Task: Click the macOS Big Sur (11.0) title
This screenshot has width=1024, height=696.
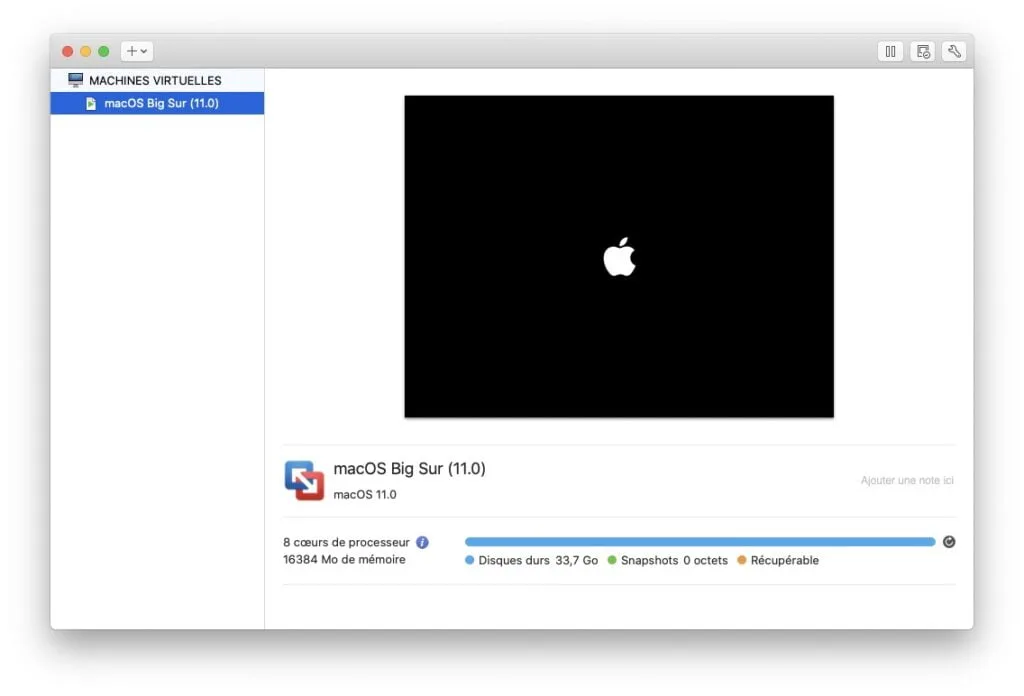Action: coord(409,468)
